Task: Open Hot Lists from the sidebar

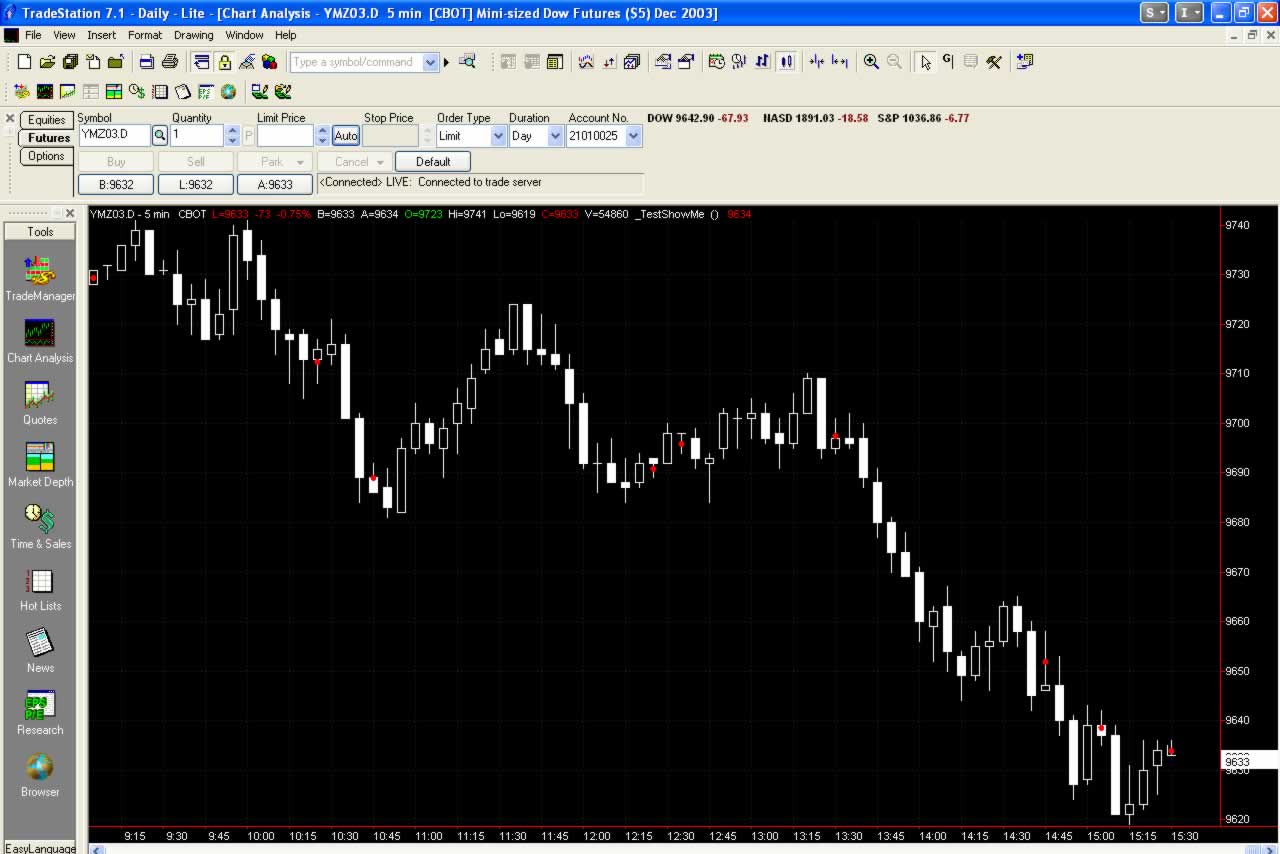Action: (40, 588)
